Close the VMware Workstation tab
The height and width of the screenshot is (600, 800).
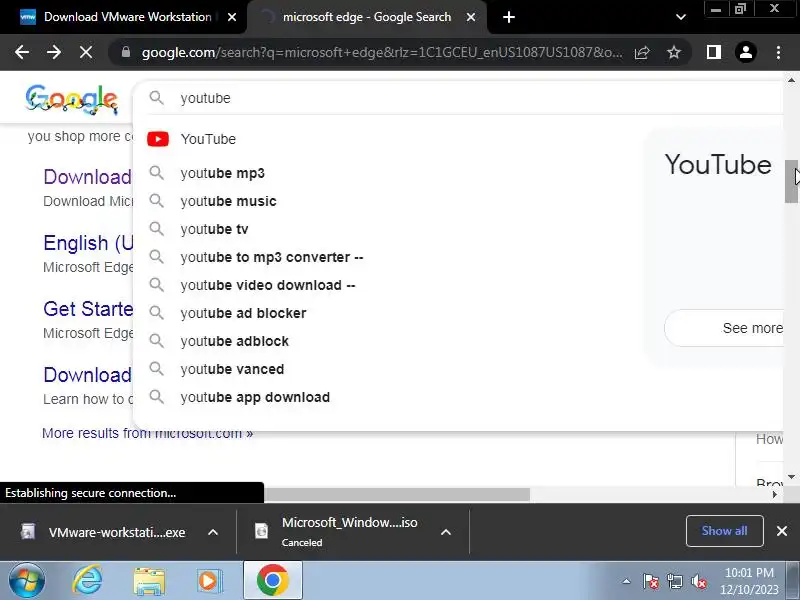click(232, 17)
